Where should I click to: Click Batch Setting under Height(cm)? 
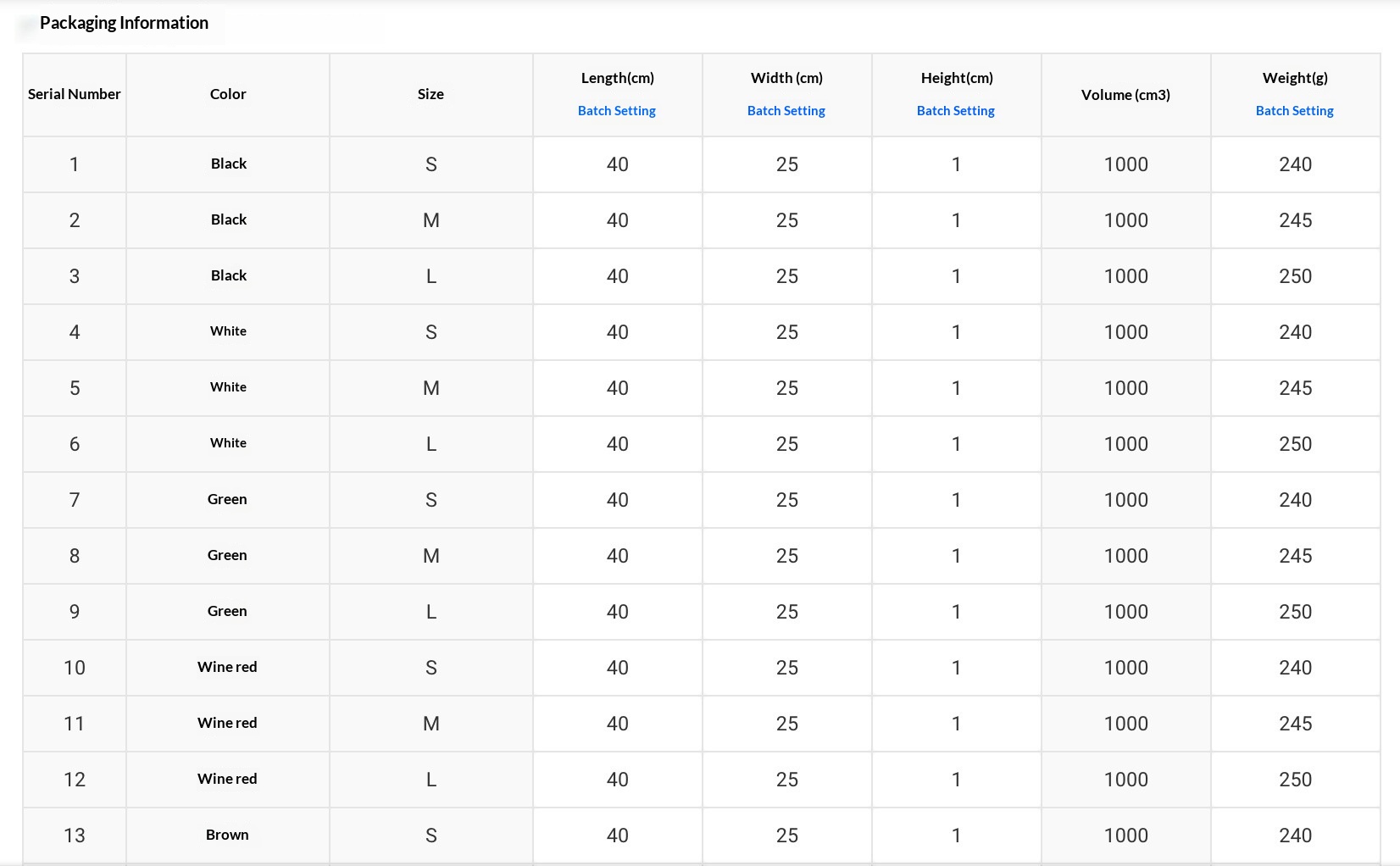pyautogui.click(x=955, y=111)
